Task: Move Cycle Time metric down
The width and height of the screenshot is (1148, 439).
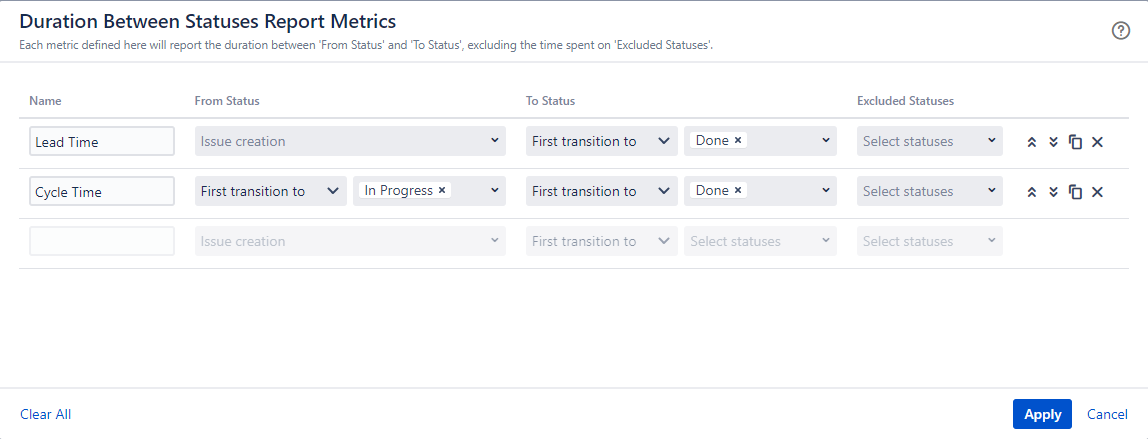Action: pos(1053,192)
